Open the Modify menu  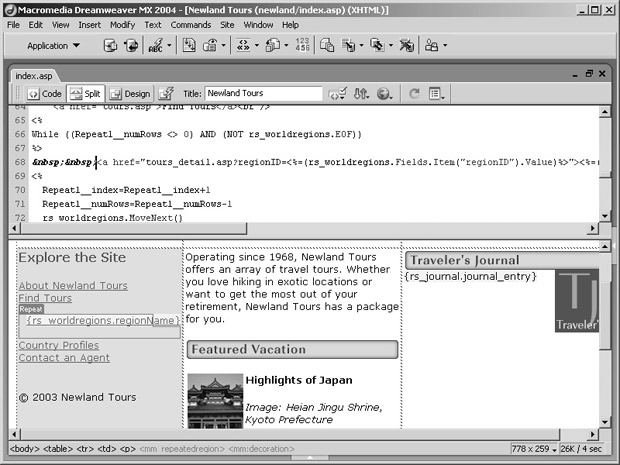123,25
